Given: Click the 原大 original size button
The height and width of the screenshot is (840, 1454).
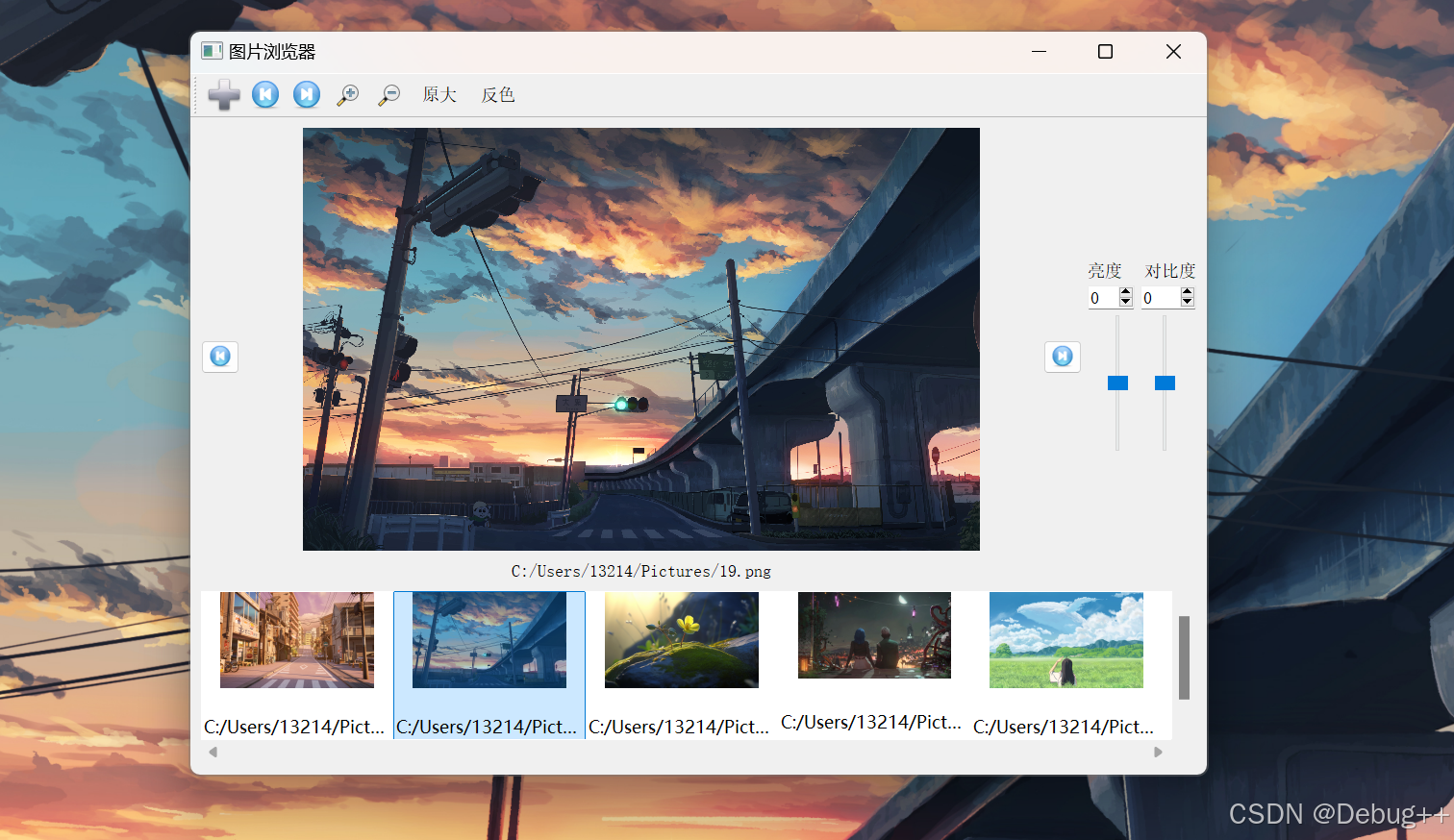Looking at the screenshot, I should (x=439, y=94).
